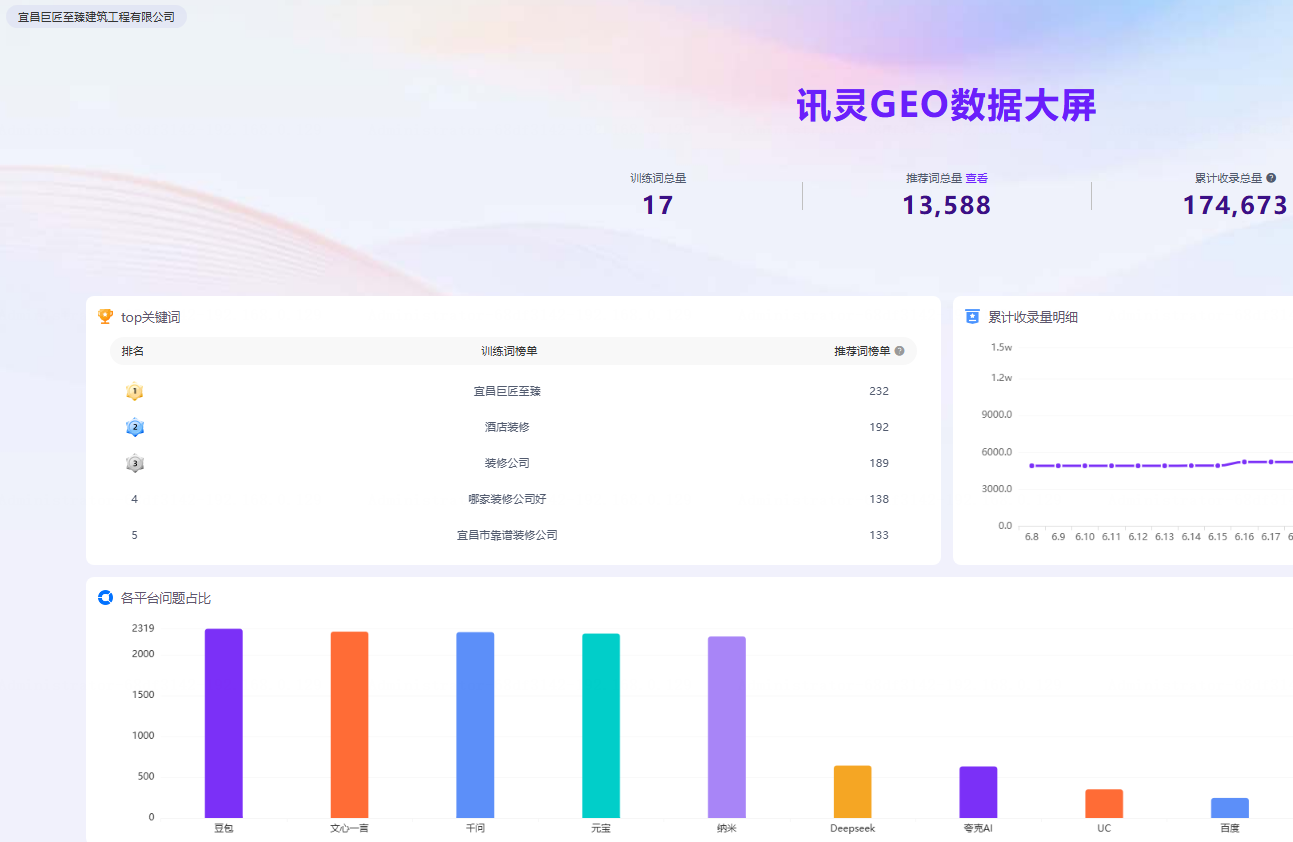Click the orange UC bar
This screenshot has width=1293, height=842.
click(x=1104, y=804)
